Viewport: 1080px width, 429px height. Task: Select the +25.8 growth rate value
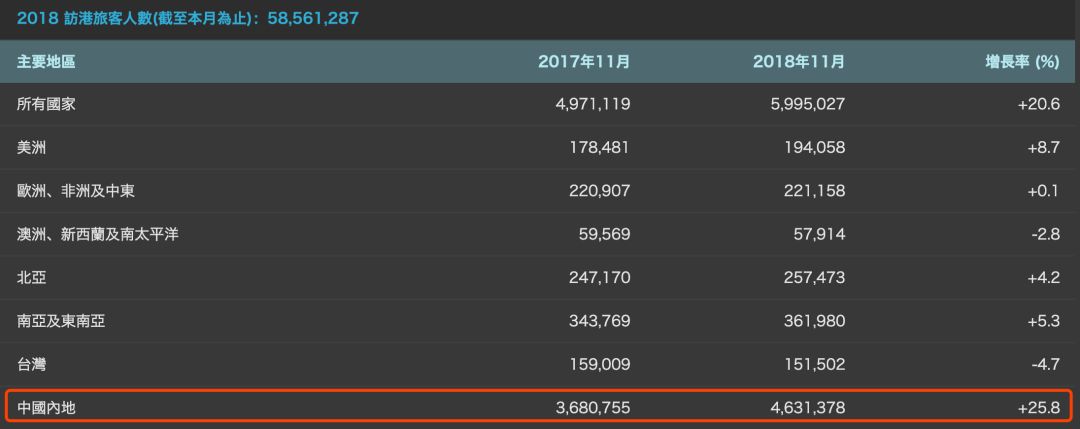point(1039,407)
